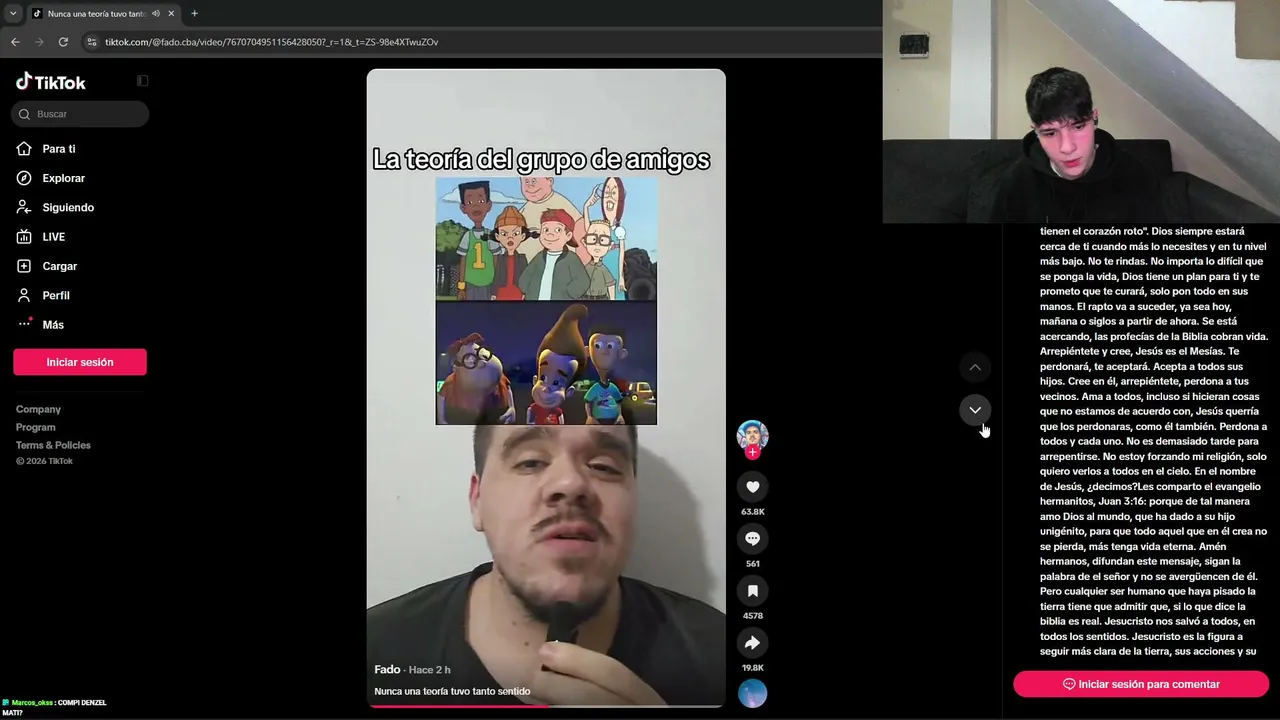This screenshot has width=1280, height=720.
Task: Go back to the previous page
Action: tap(15, 42)
